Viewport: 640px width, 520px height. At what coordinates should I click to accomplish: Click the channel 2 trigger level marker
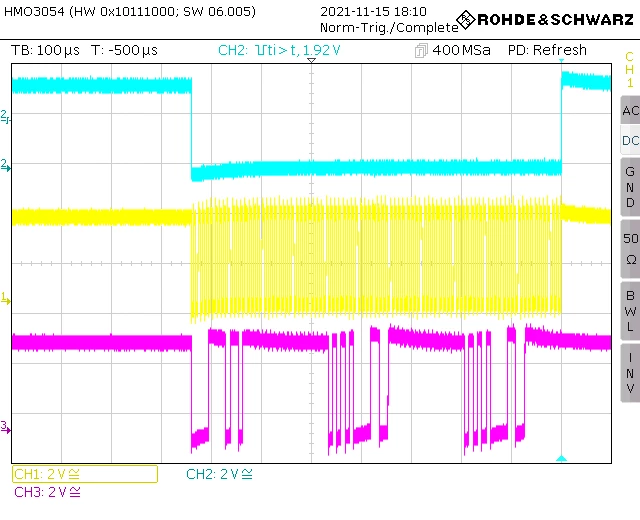tap(5, 116)
